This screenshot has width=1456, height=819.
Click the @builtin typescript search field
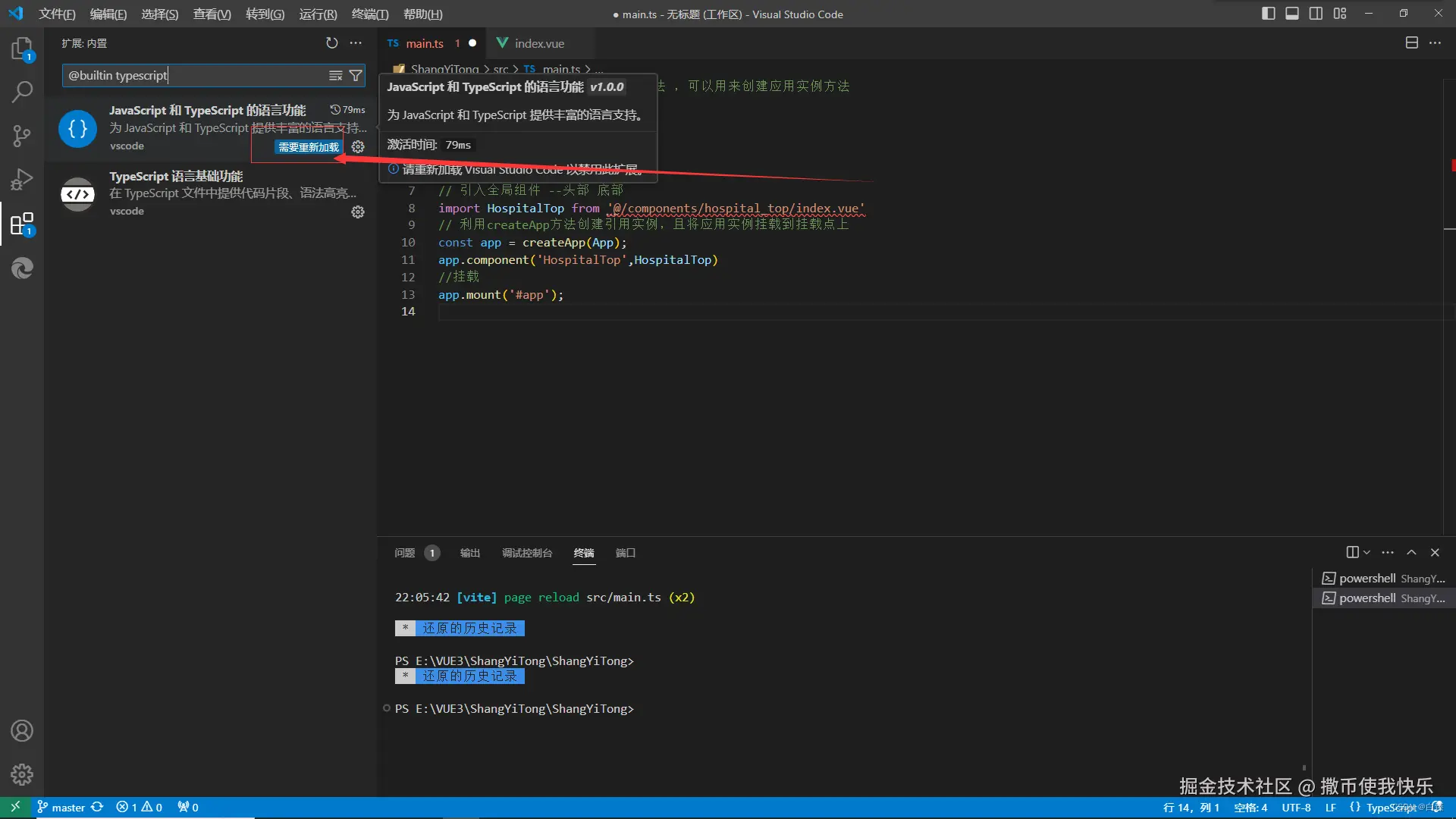coord(193,76)
